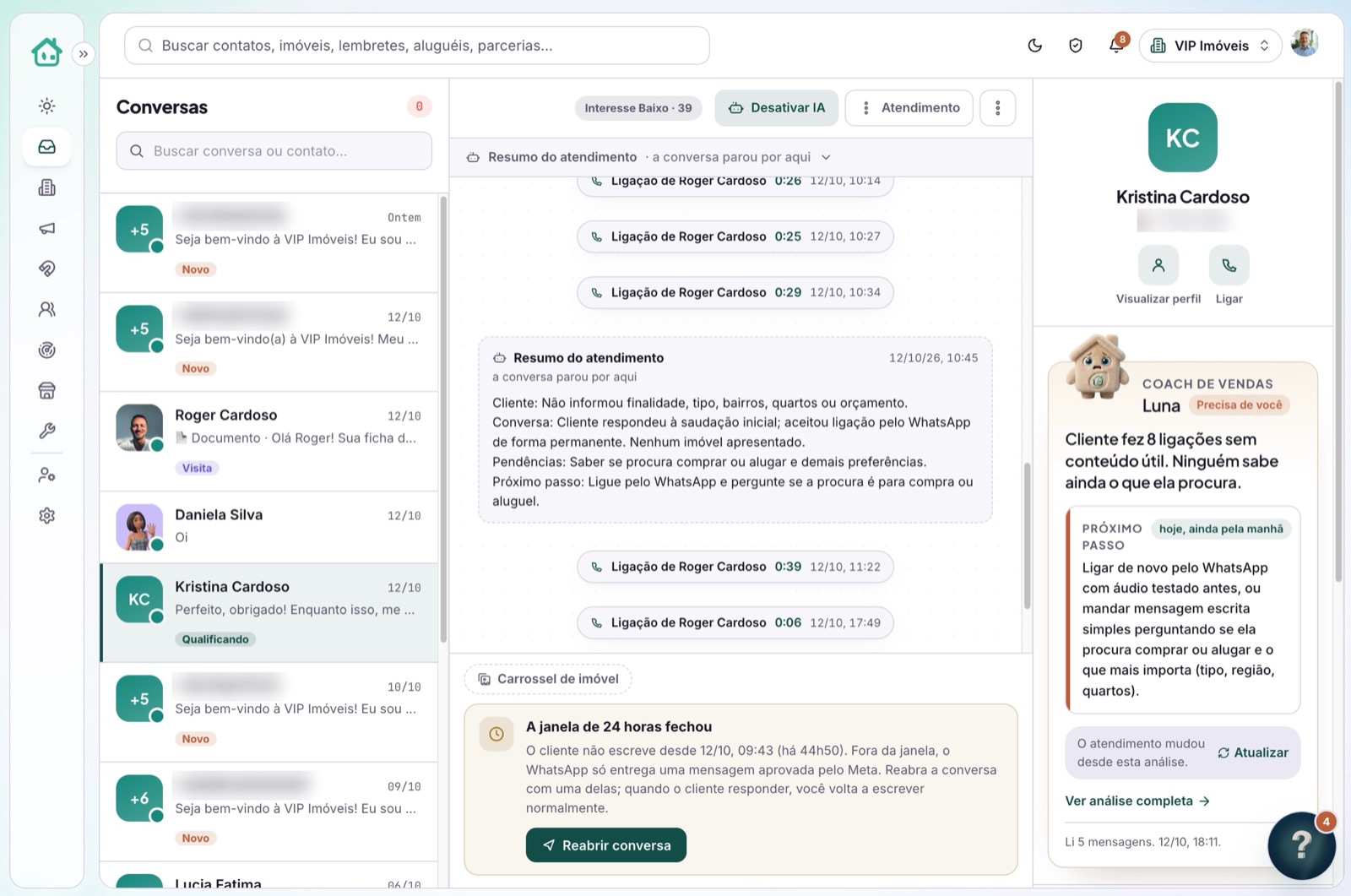Open the target goals icon in sidebar
The height and width of the screenshot is (896, 1351).
point(47,350)
